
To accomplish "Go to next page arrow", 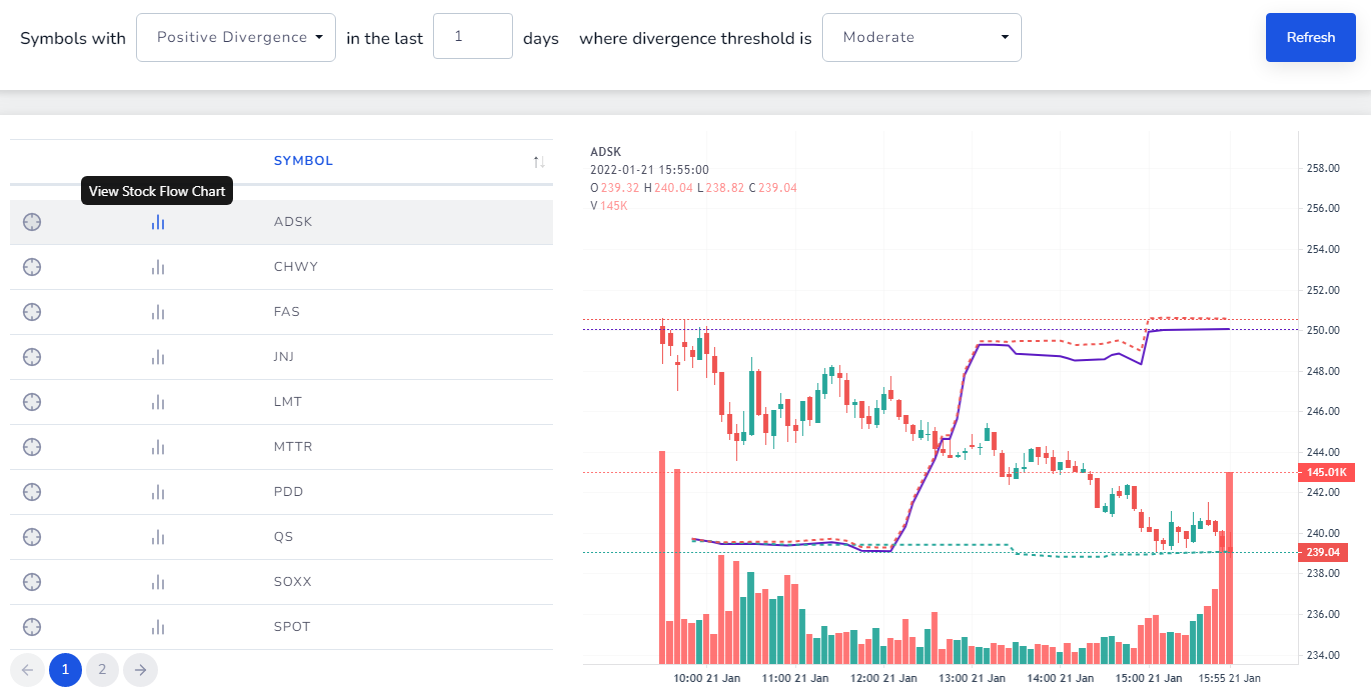I will (141, 670).
